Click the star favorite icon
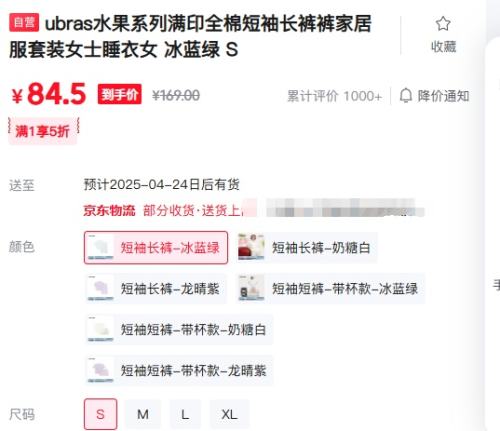500x431 pixels. pyautogui.click(x=443, y=24)
